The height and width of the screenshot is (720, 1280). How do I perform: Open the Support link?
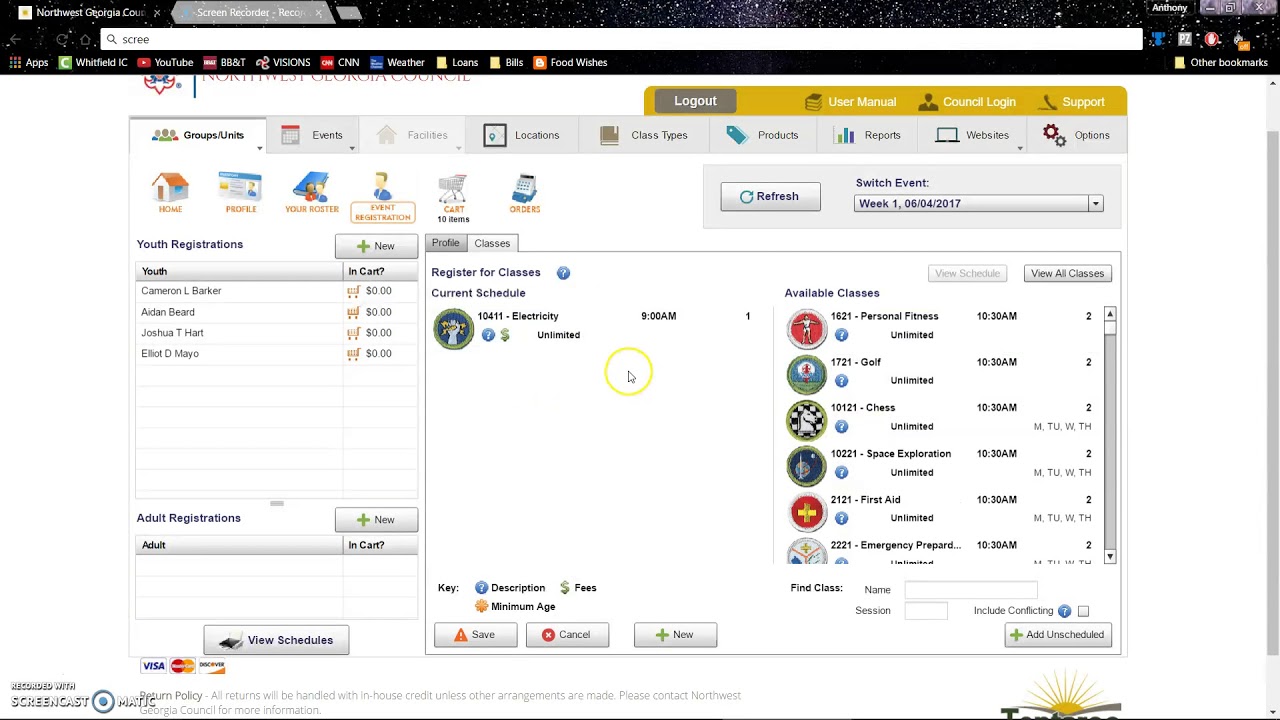[1072, 102]
